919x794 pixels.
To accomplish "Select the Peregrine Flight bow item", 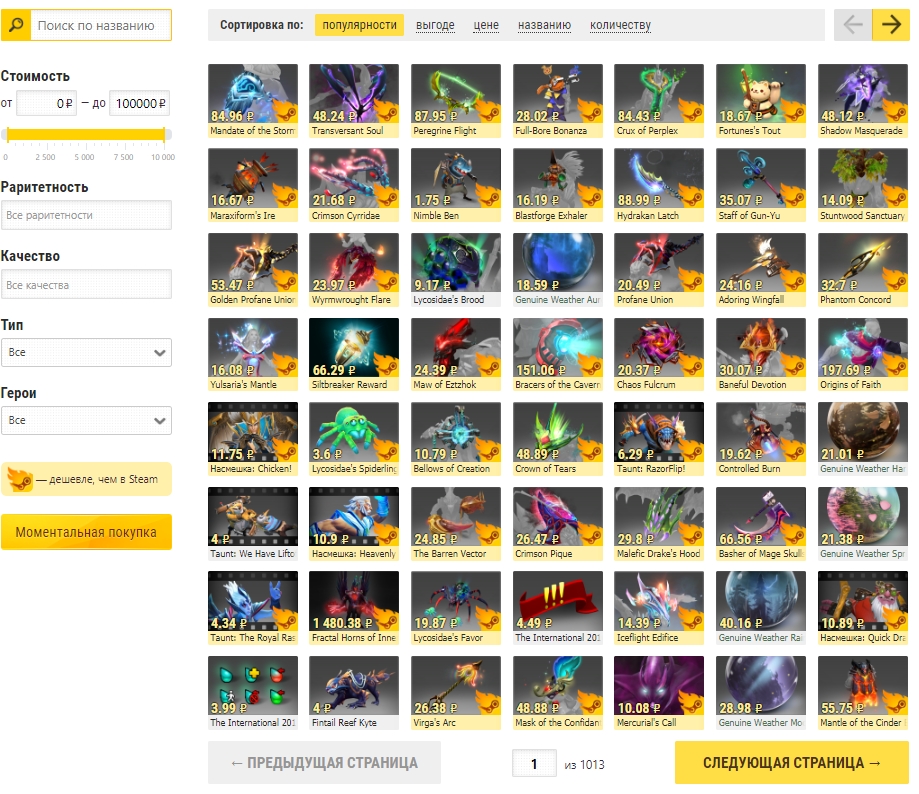I will click(x=456, y=101).
